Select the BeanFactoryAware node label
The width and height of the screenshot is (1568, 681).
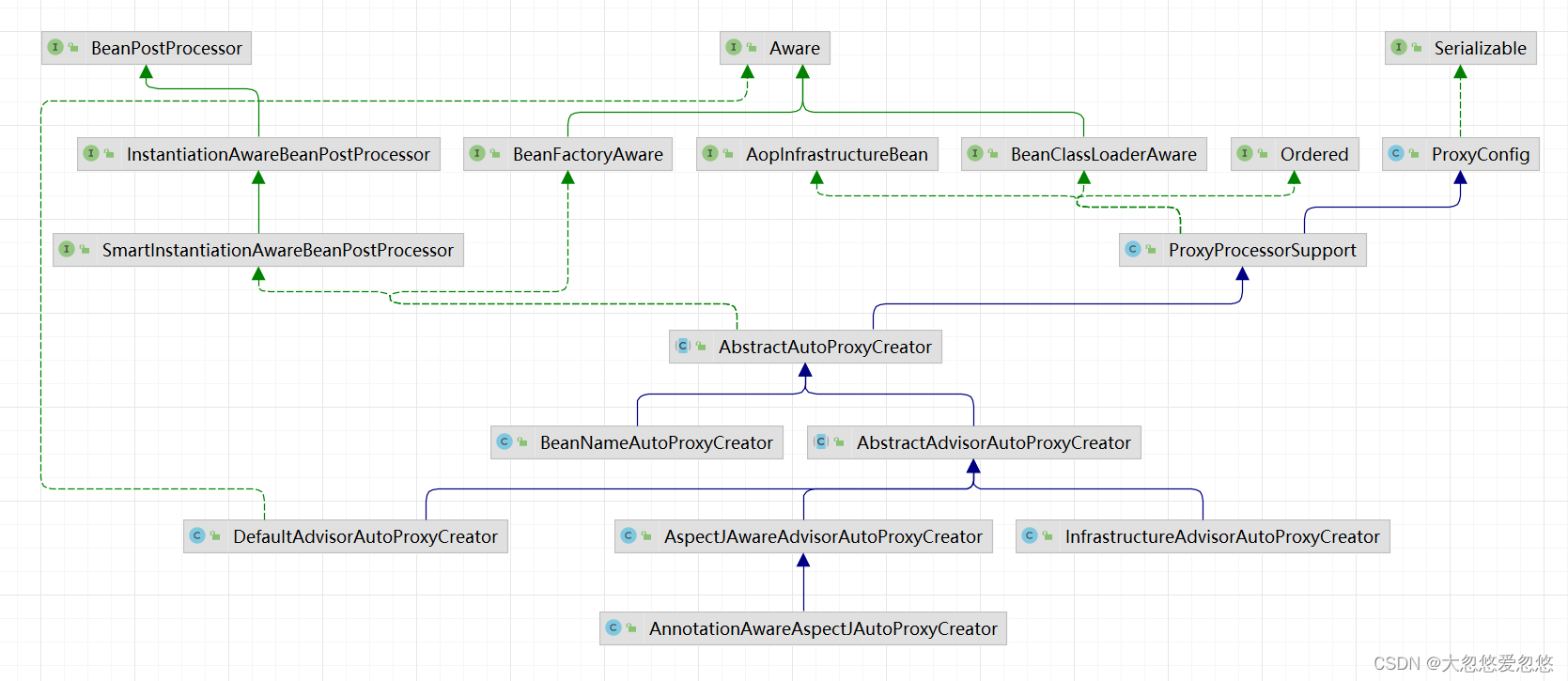coord(588,154)
